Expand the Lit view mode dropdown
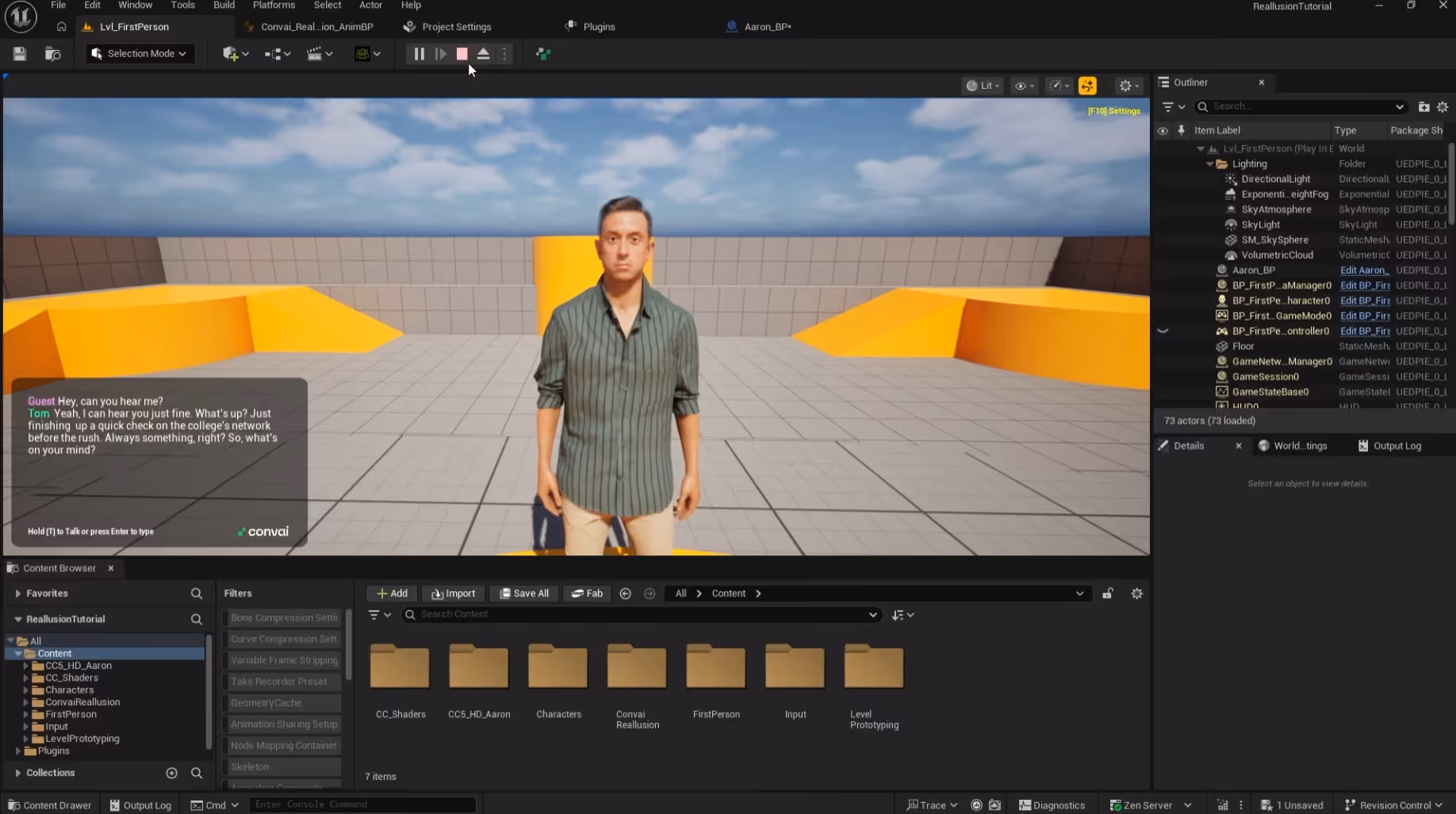This screenshot has width=1456, height=814. tap(983, 86)
